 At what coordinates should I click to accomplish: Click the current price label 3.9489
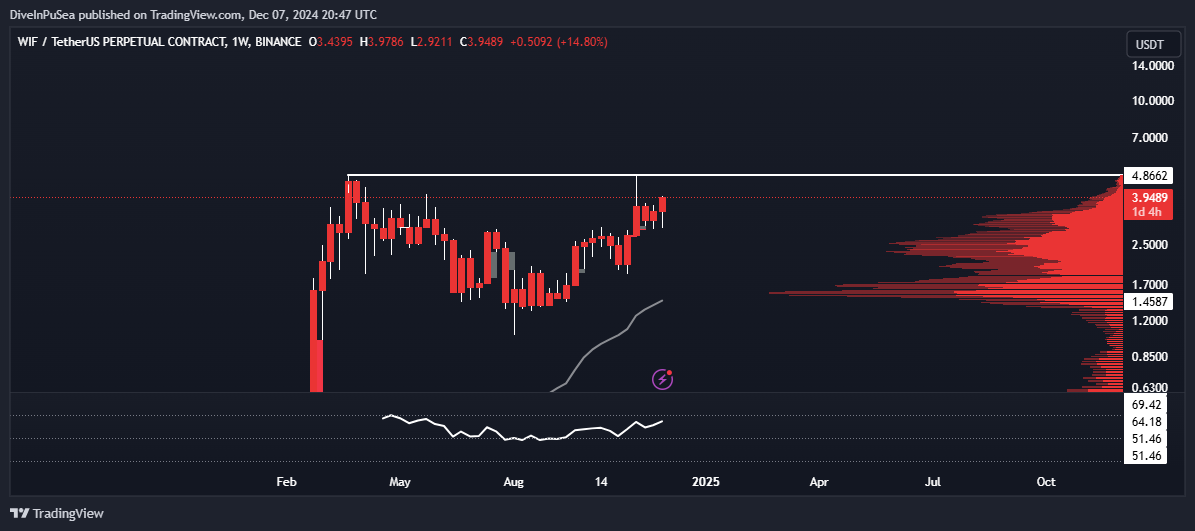(1147, 197)
